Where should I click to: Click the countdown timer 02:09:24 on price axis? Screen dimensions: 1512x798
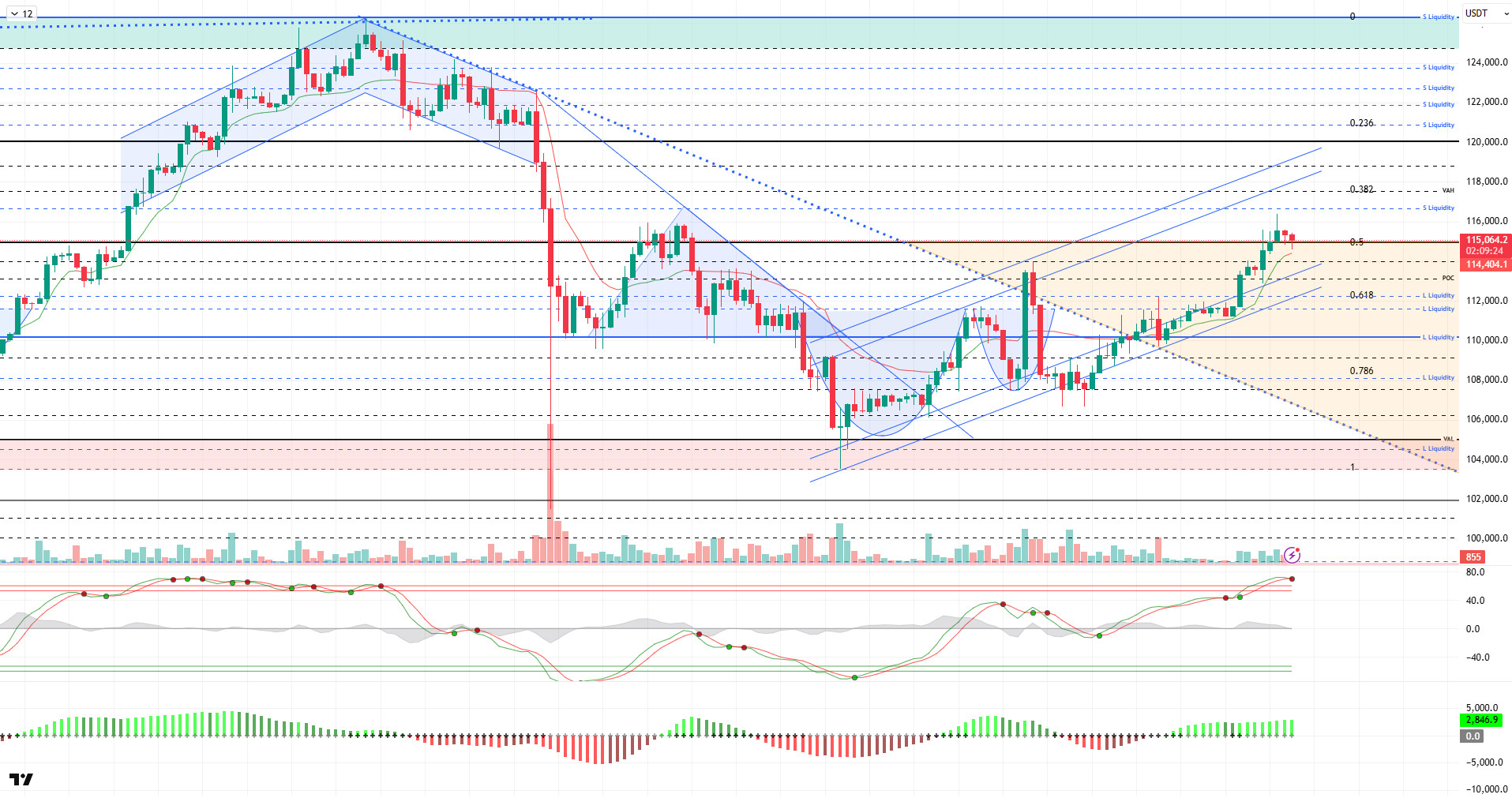(x=1484, y=251)
